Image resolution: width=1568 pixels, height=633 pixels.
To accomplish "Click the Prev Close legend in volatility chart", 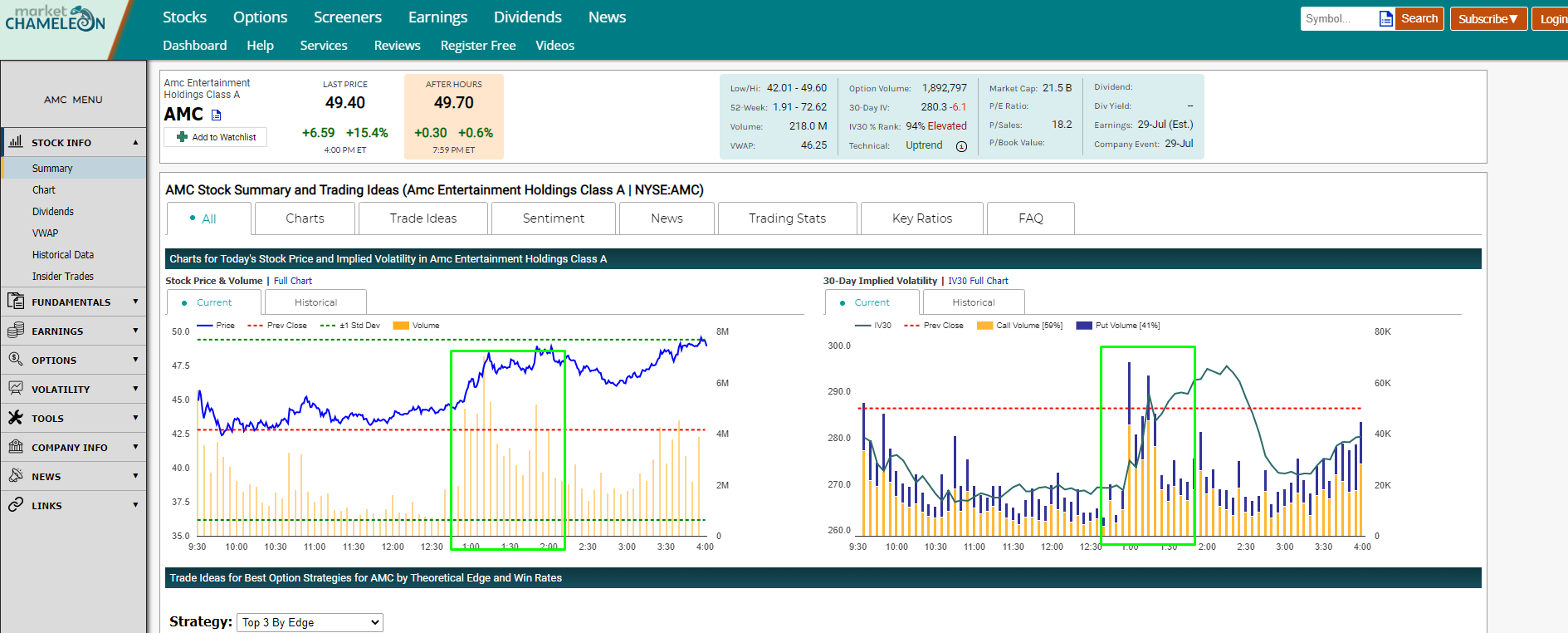I will 934,326.
